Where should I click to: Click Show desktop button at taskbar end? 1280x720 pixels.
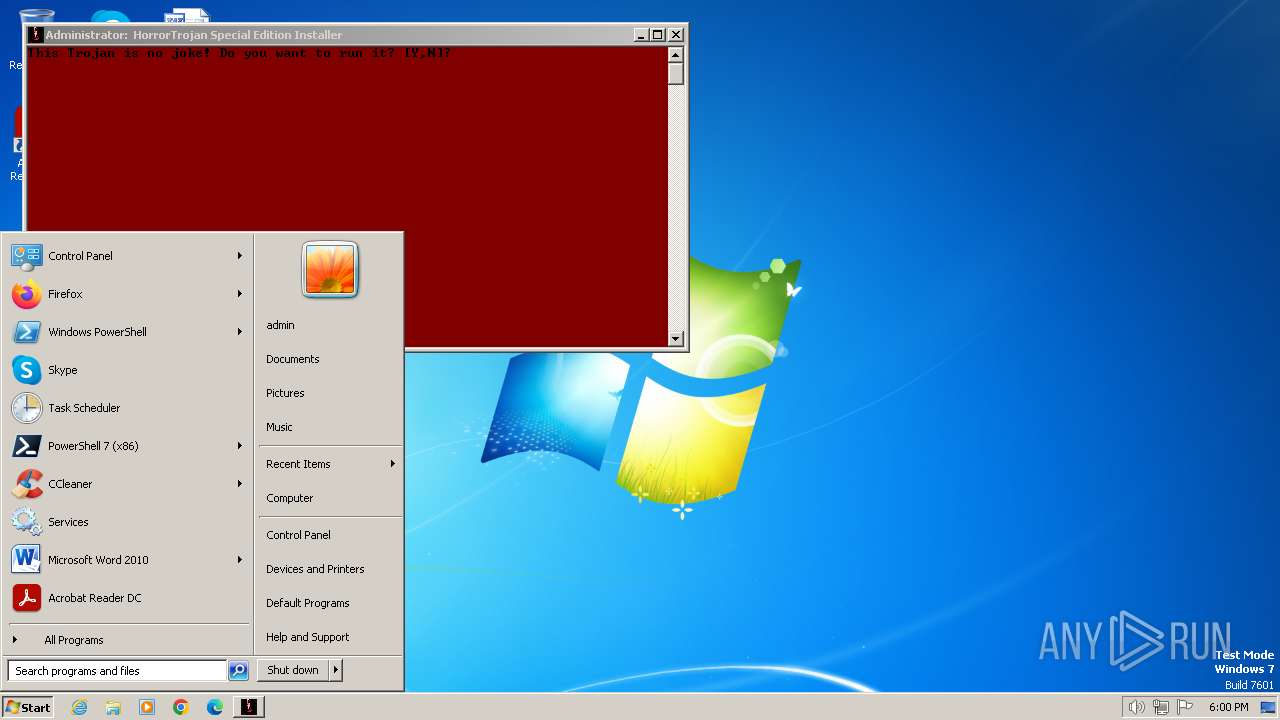(x=1269, y=707)
